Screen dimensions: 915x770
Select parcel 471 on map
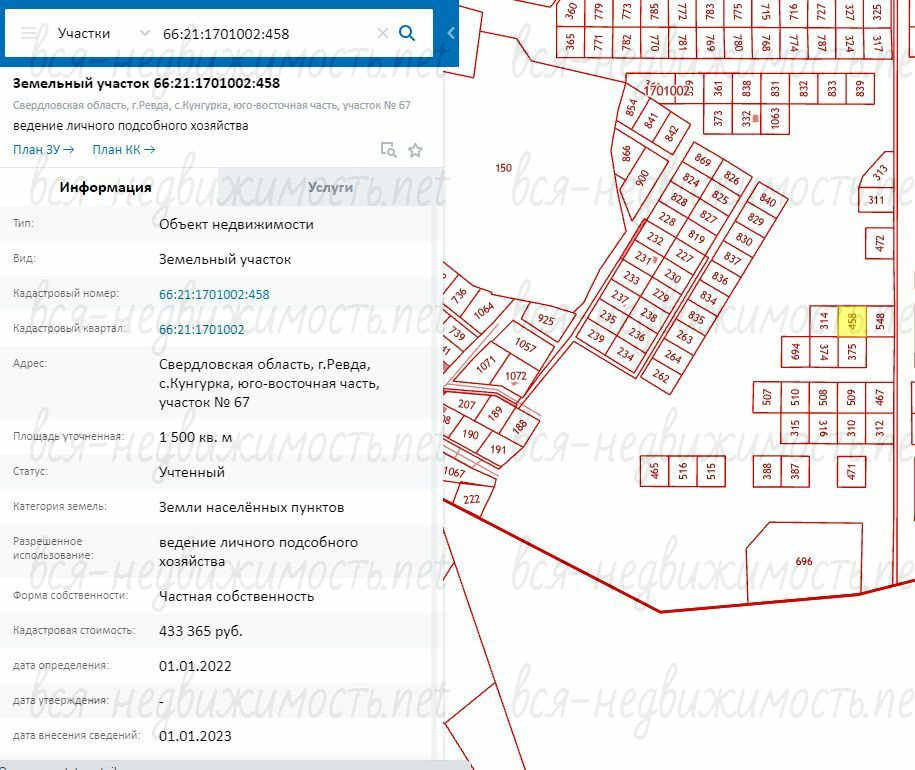tap(851, 471)
